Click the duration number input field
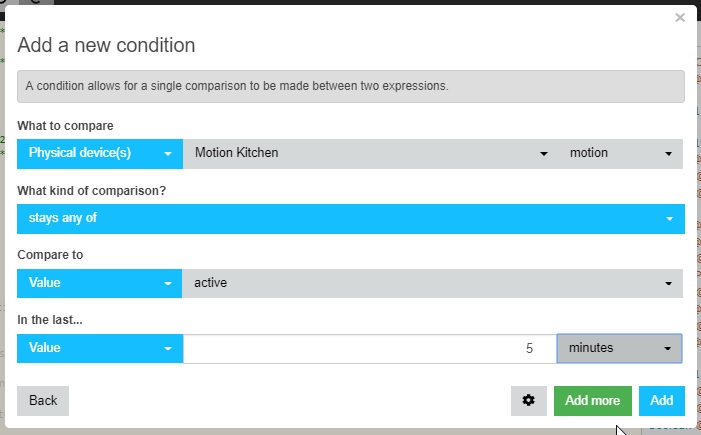This screenshot has width=701, height=435. coord(370,348)
